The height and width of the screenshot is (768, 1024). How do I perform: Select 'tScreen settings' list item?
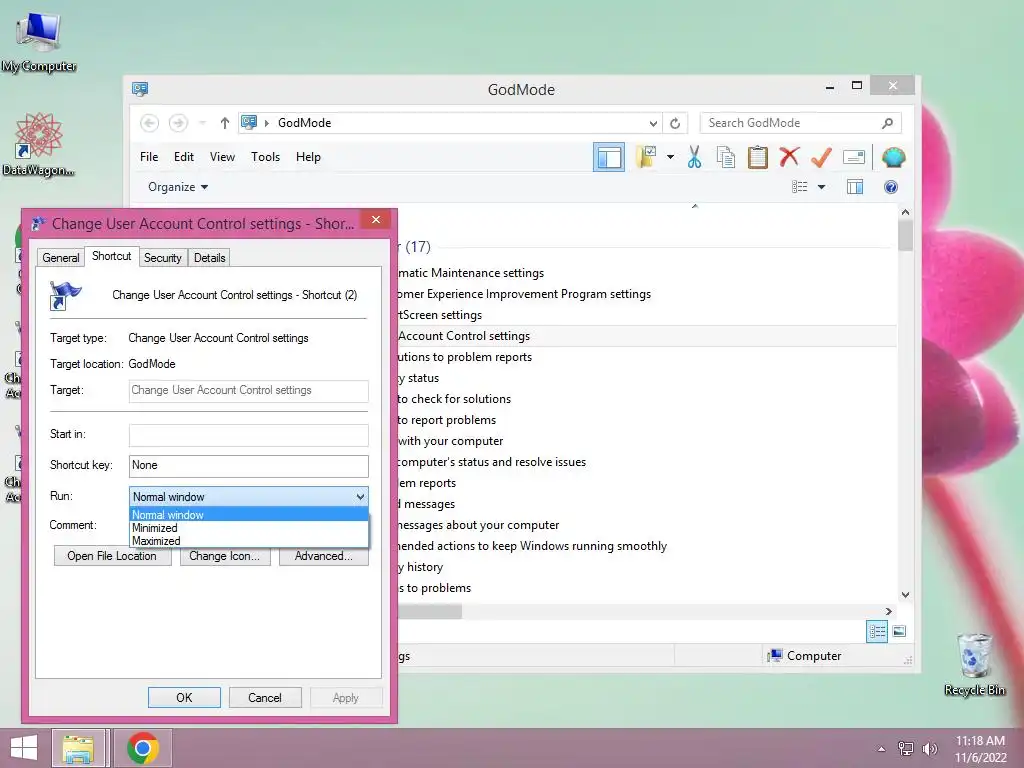click(x=440, y=315)
